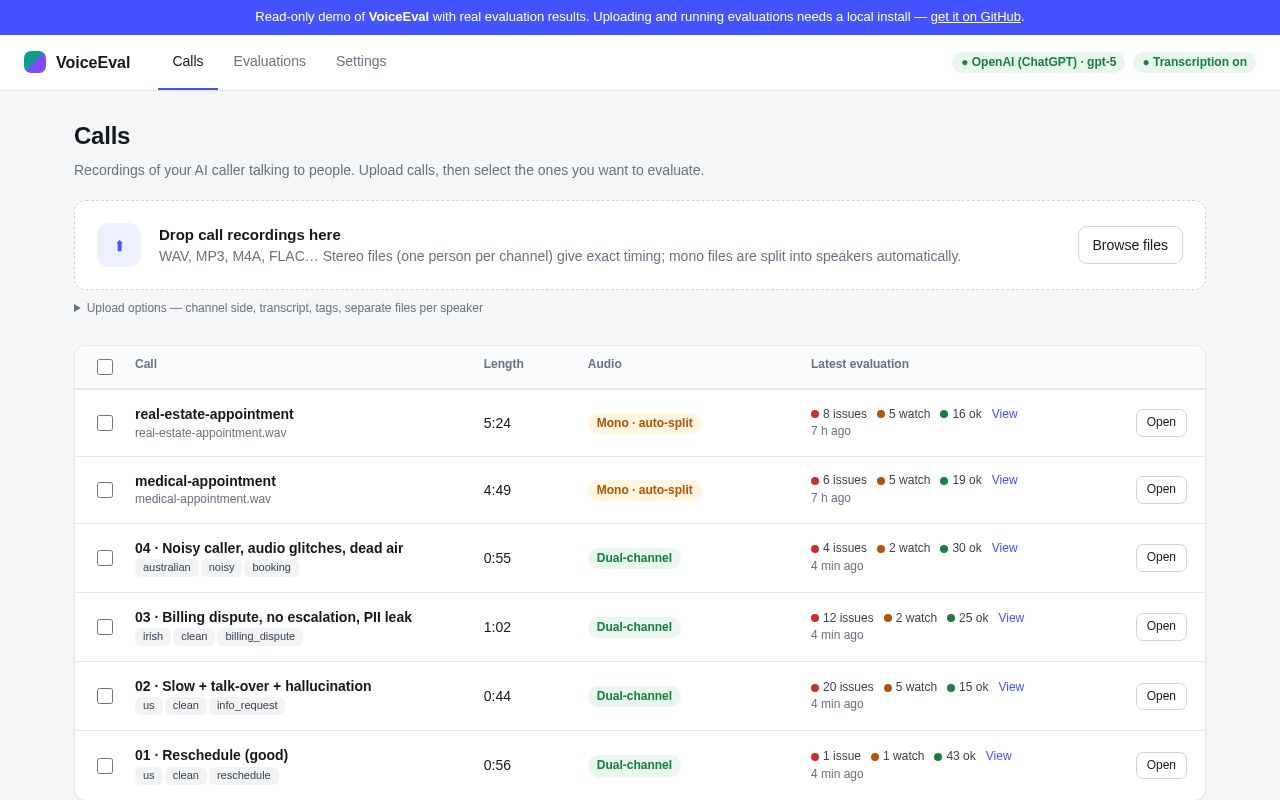Open the 01 Reschedule (good) call
Screen dimensions: 1280x800
point(1161,766)
